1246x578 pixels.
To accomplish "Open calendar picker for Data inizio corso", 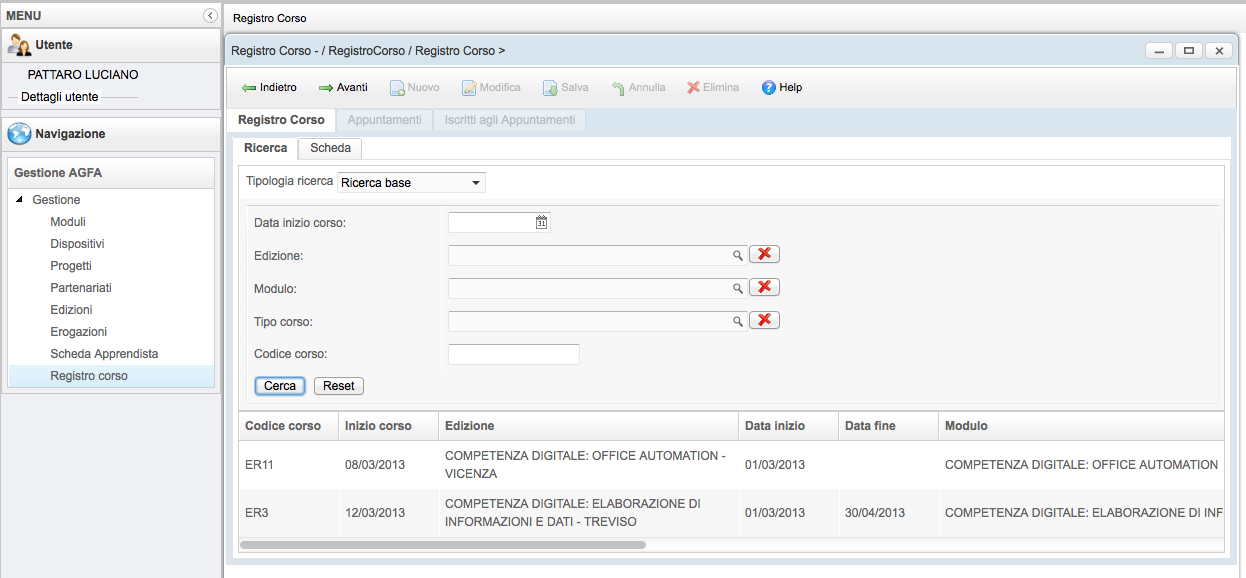I will click(541, 222).
